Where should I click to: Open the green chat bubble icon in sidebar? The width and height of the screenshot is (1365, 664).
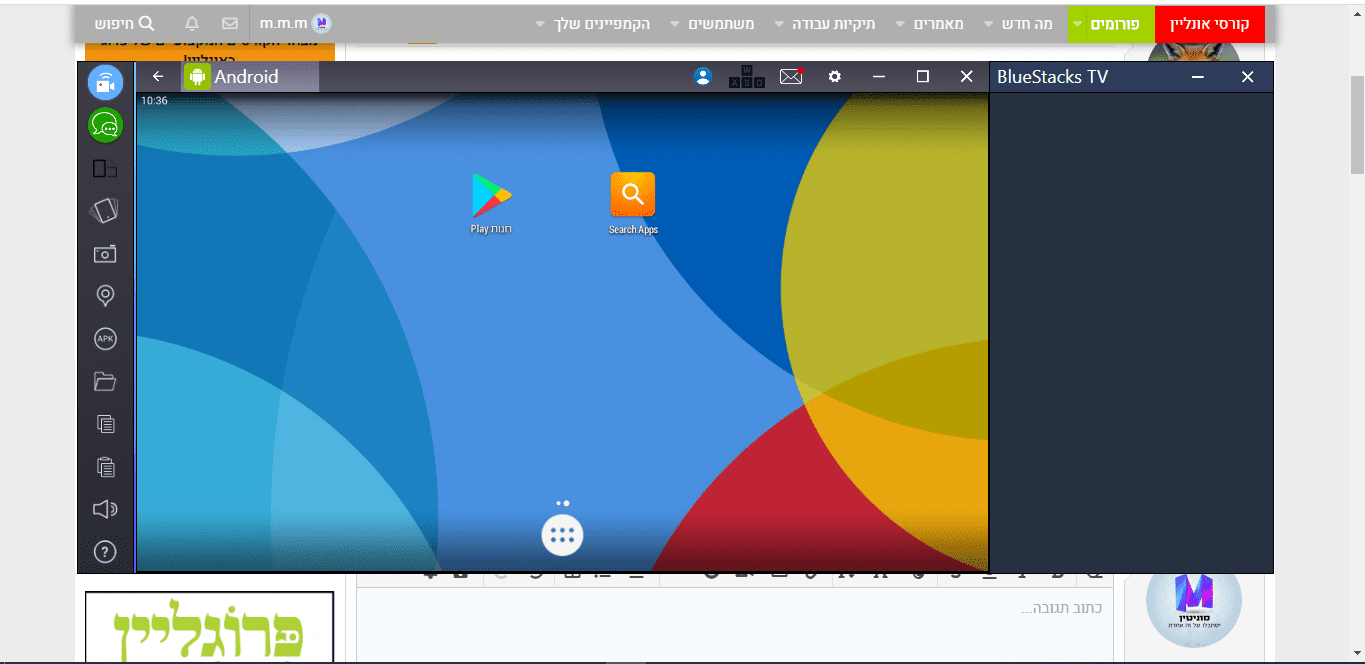point(105,125)
